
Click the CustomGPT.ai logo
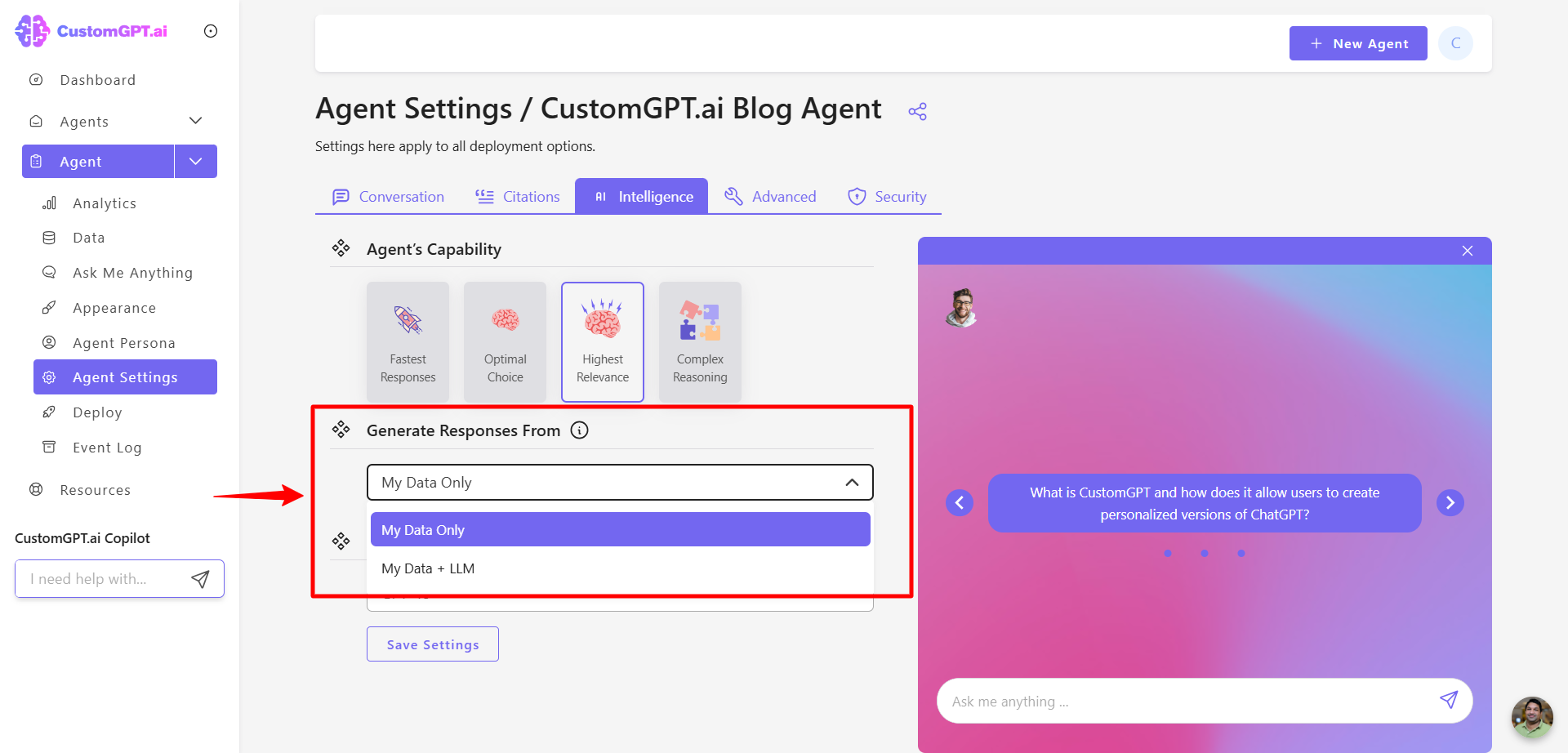tap(91, 31)
